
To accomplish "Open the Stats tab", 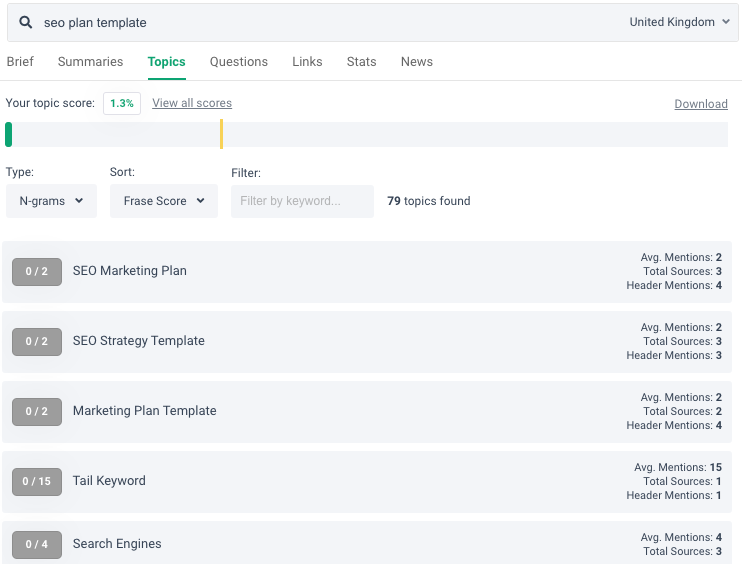I will tap(361, 62).
